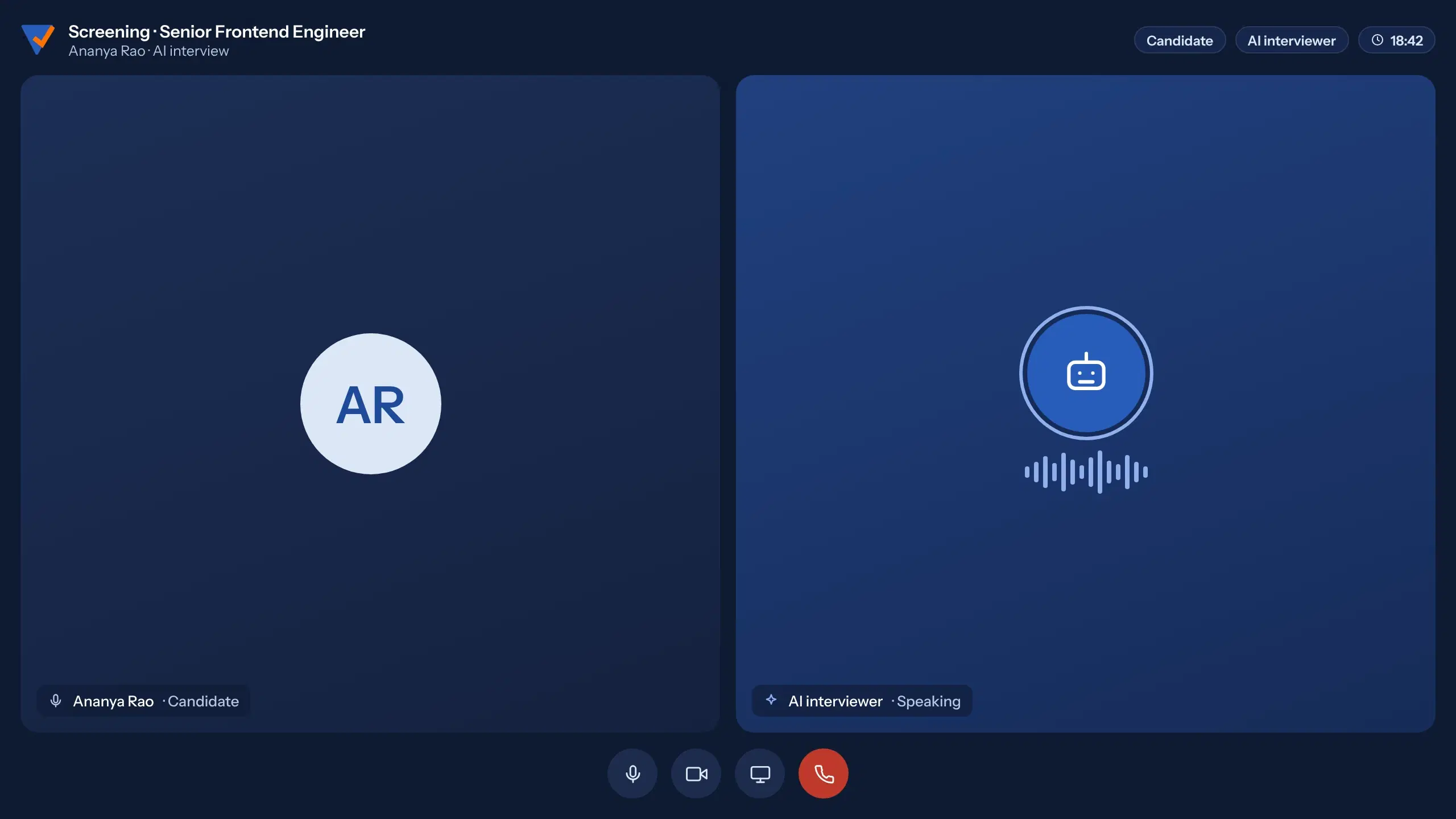Click the Speaking status text
The height and width of the screenshot is (819, 1456).
pyautogui.click(x=929, y=702)
